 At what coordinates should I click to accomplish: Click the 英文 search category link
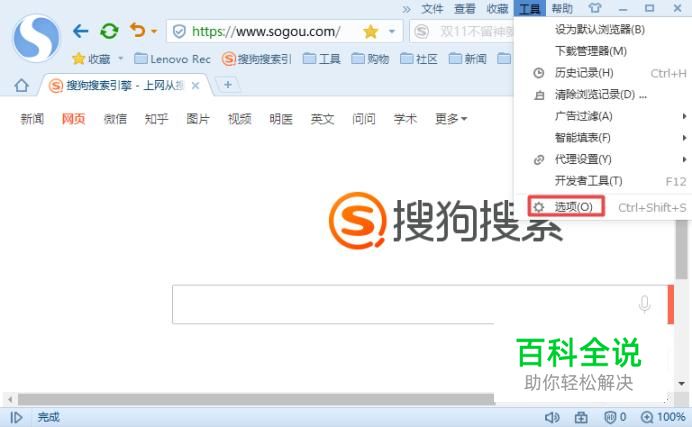pyautogui.click(x=322, y=119)
